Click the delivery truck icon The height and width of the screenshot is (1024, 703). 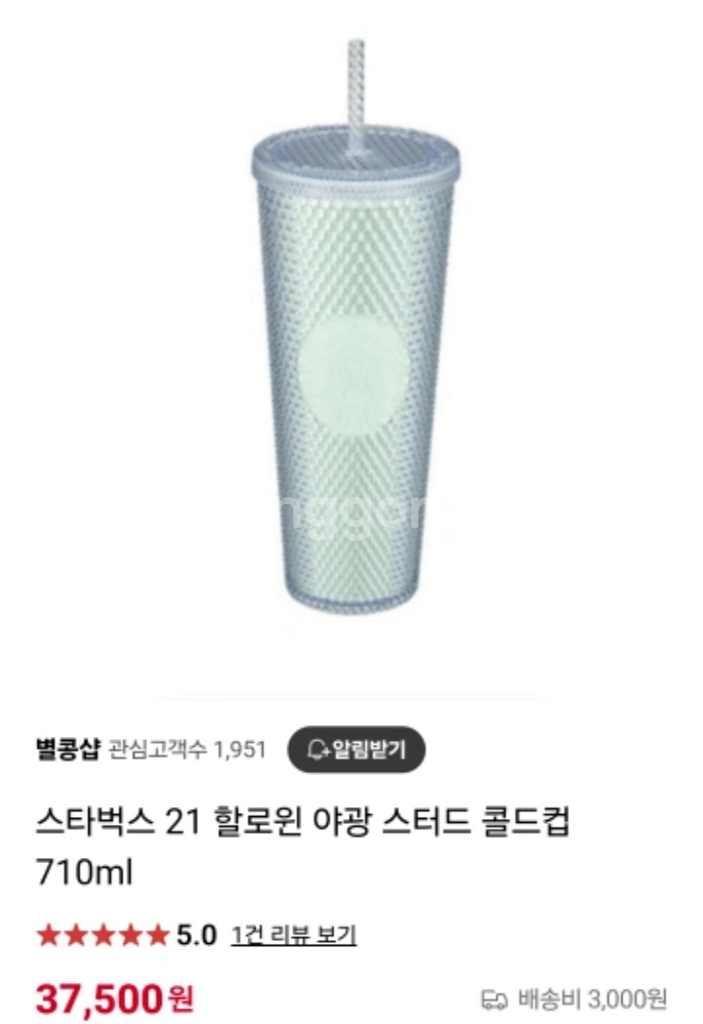click(x=494, y=999)
